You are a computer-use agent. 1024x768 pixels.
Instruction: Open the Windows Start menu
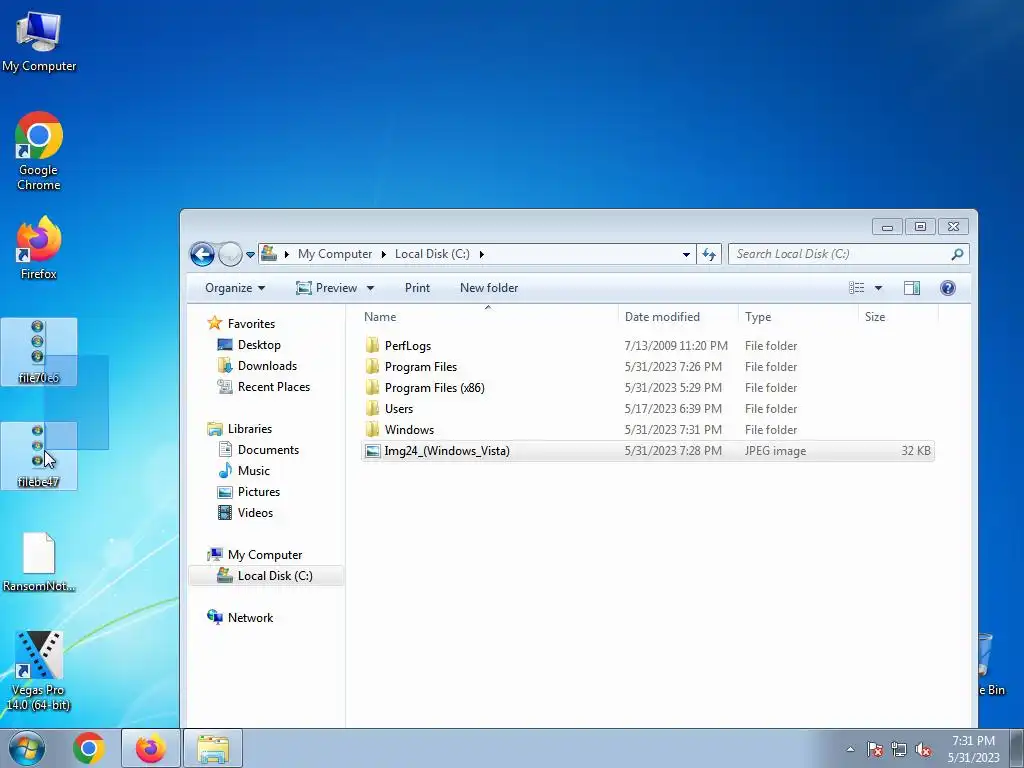click(27, 748)
